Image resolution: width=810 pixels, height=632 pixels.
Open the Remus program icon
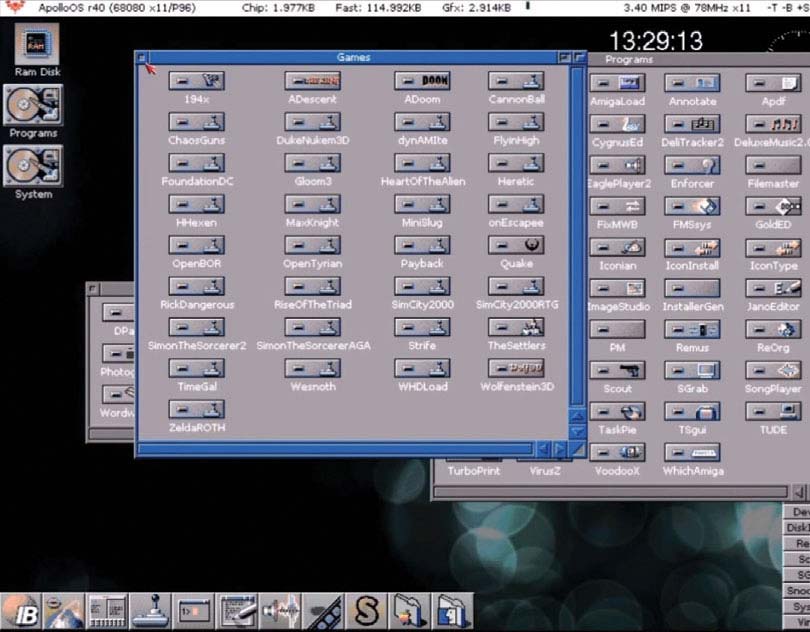point(692,330)
